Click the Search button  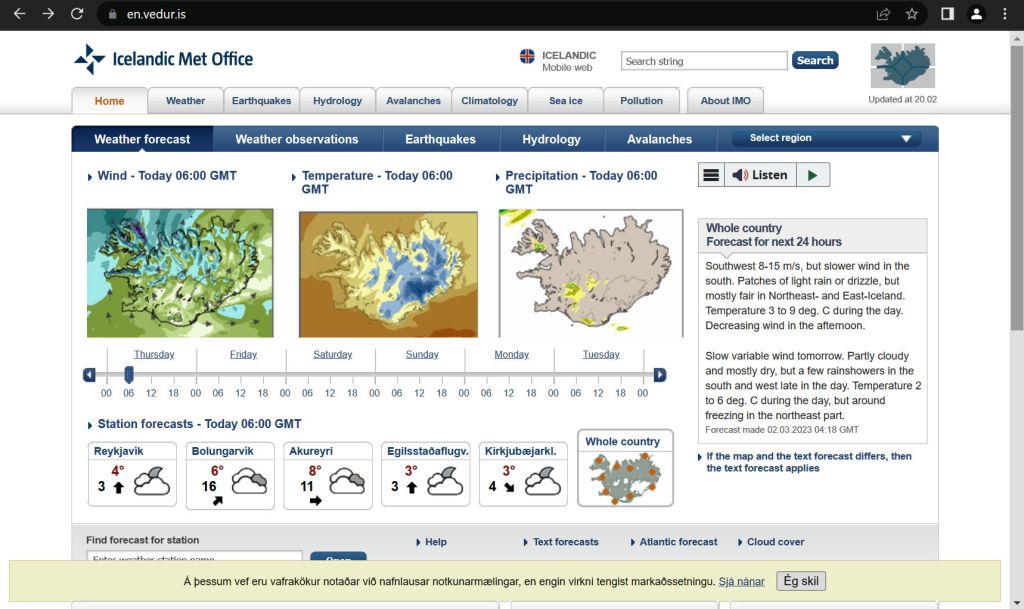tap(814, 61)
